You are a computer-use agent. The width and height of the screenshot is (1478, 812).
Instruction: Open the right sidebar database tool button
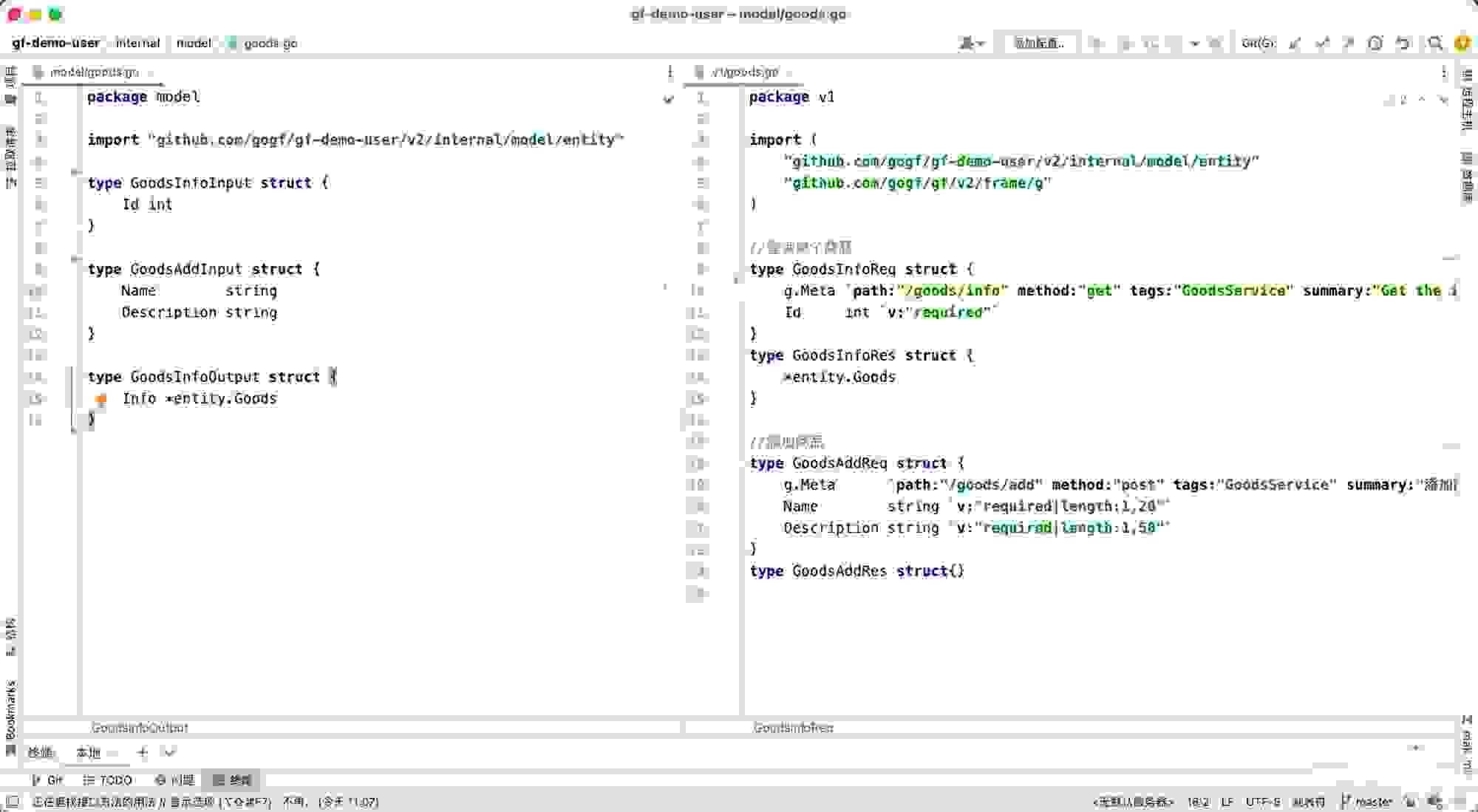coord(1467,177)
